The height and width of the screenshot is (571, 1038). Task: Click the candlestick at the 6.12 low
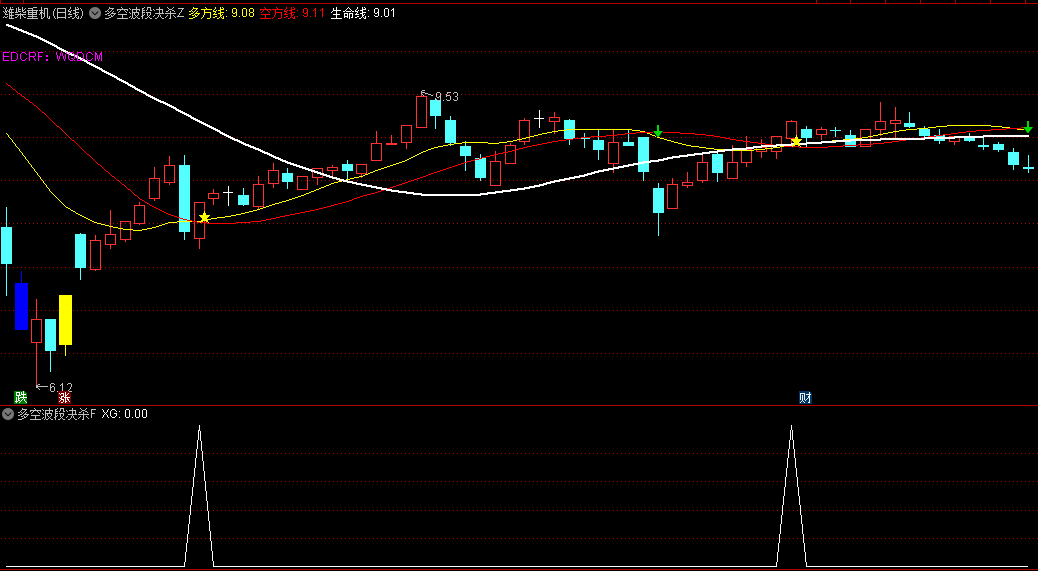pyautogui.click(x=36, y=331)
